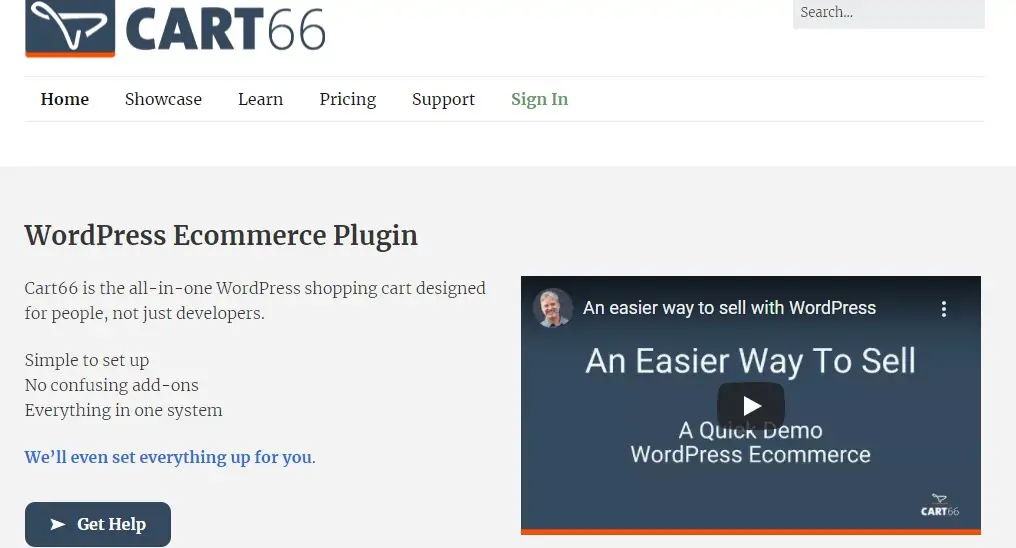Click the Cart66 watermark inside the video
Viewport: 1016px width, 548px height.
pyautogui.click(x=939, y=505)
